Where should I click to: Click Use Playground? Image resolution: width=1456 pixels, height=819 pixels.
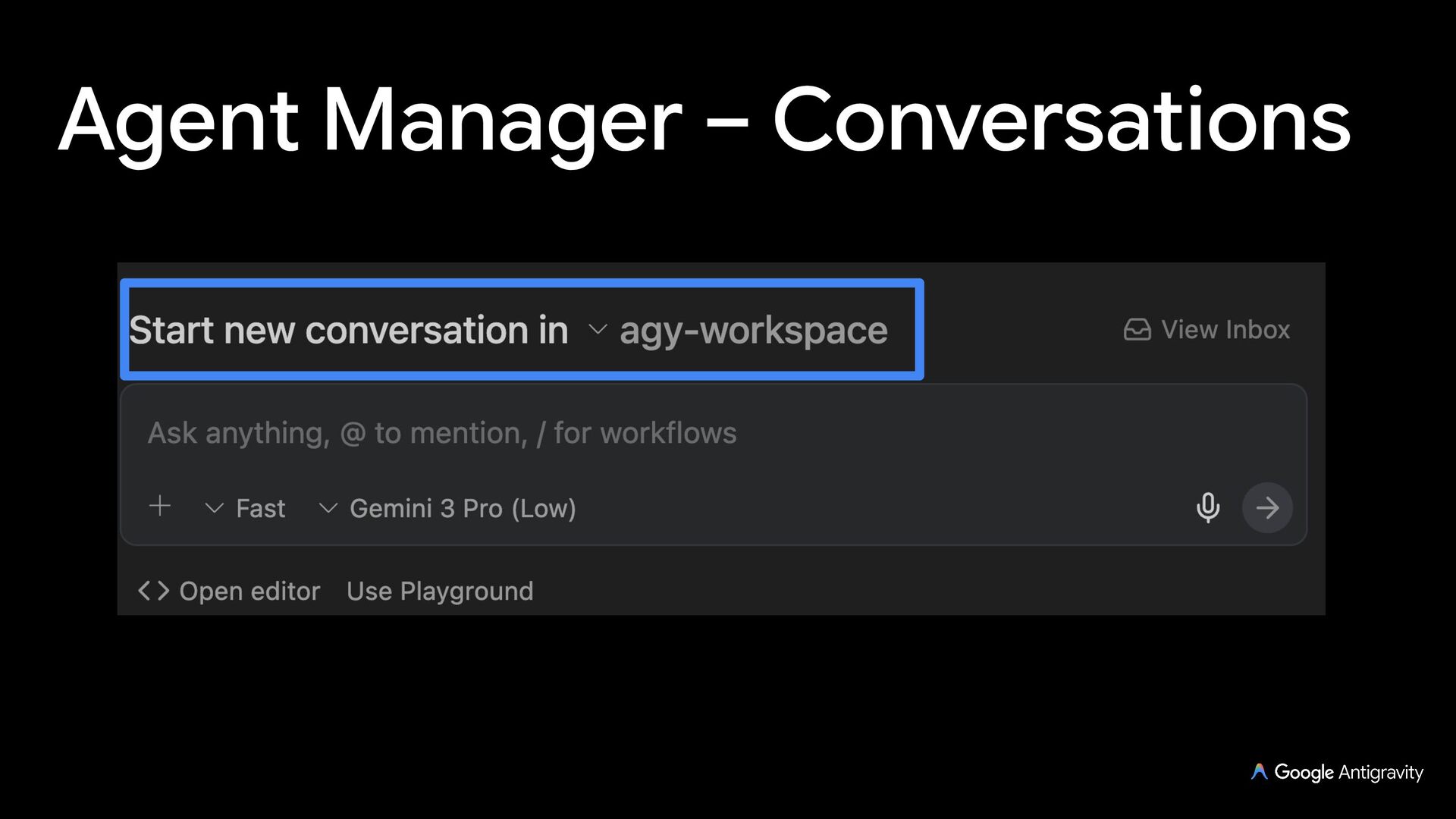(440, 591)
